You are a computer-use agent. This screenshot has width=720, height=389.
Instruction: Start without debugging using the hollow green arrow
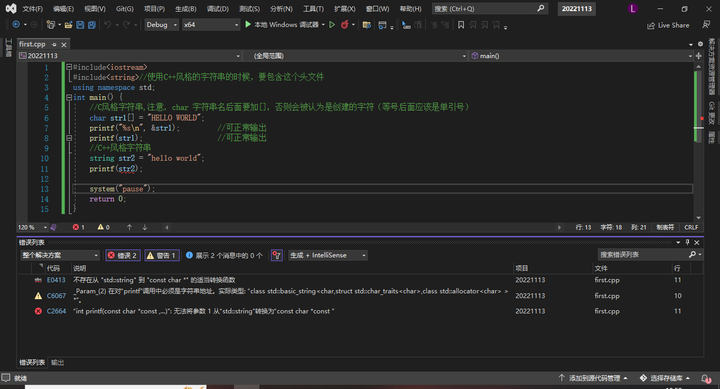pos(332,25)
